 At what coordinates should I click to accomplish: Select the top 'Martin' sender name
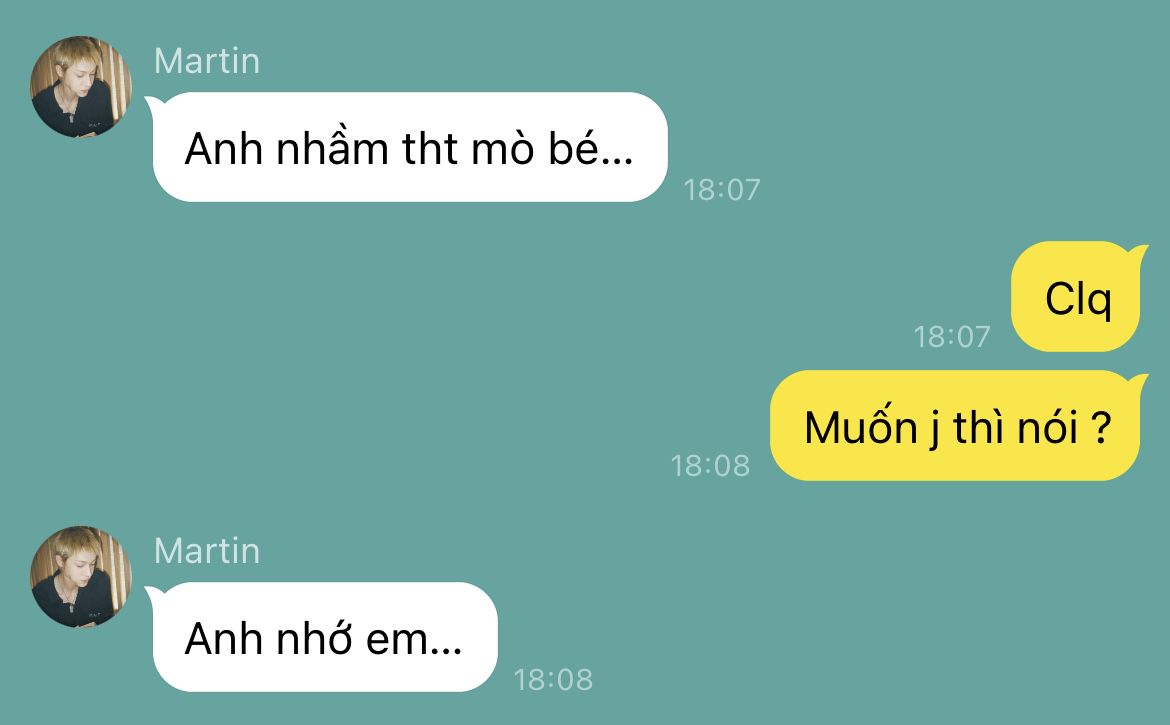pyautogui.click(x=207, y=61)
